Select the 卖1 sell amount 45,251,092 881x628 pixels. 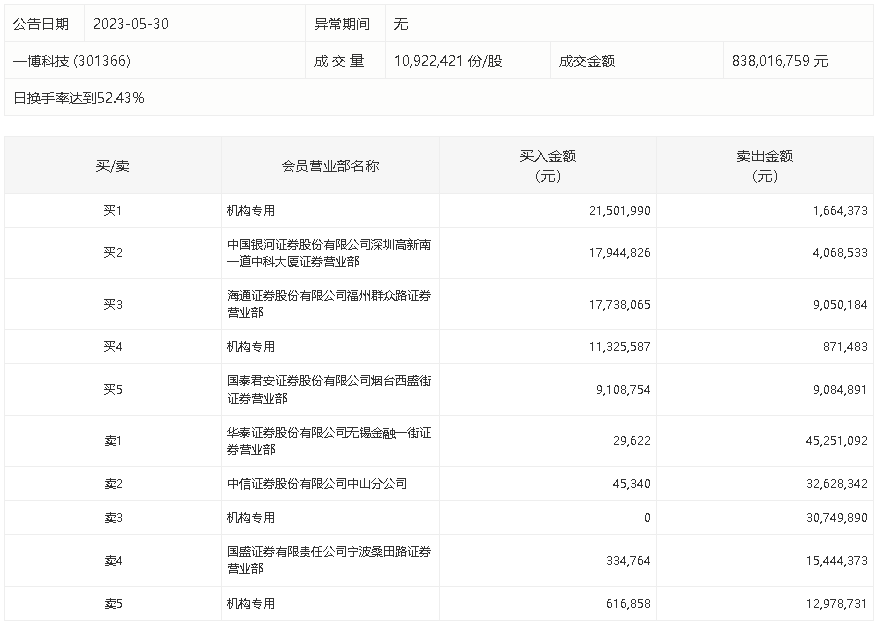coord(831,441)
